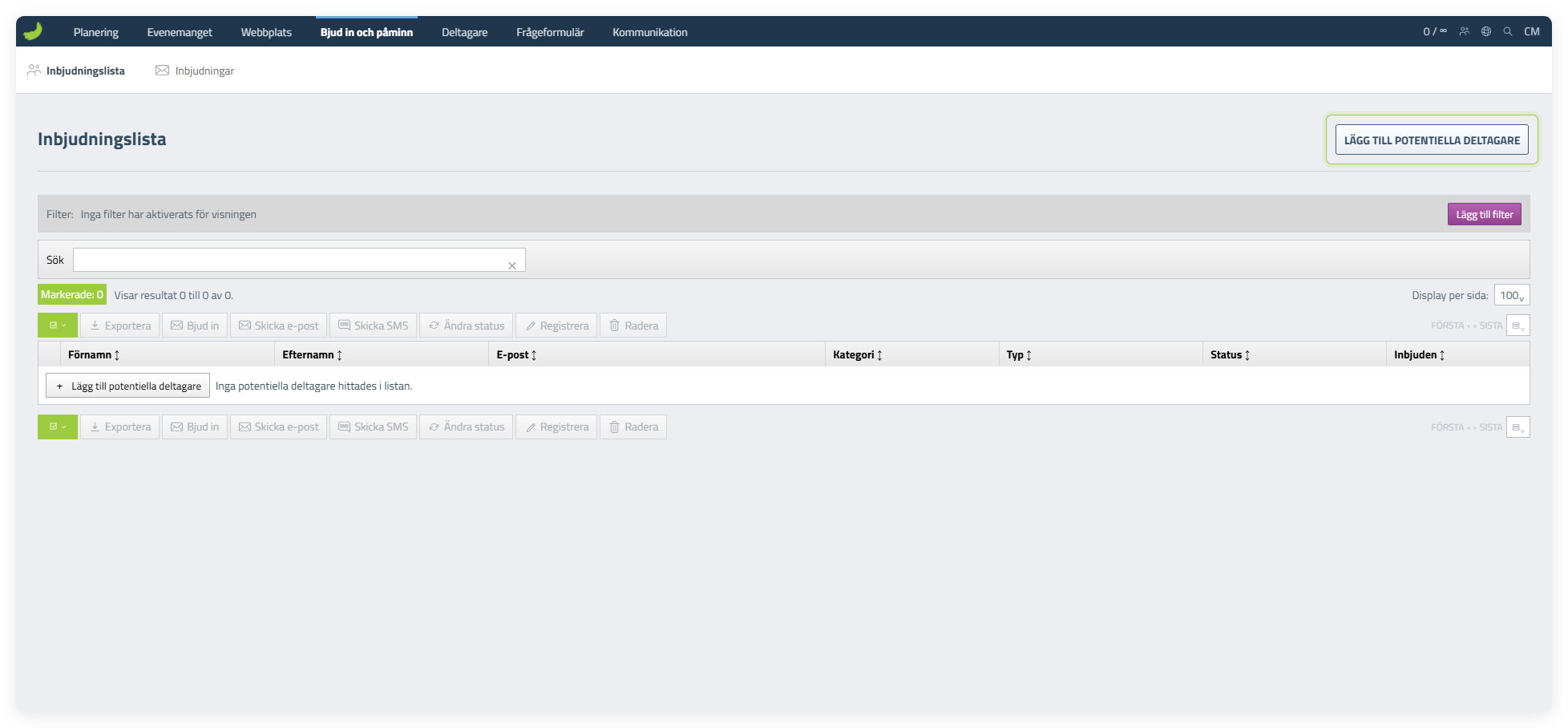Click the upper Registrera button
The width and height of the screenshot is (1568, 728).
(x=556, y=326)
